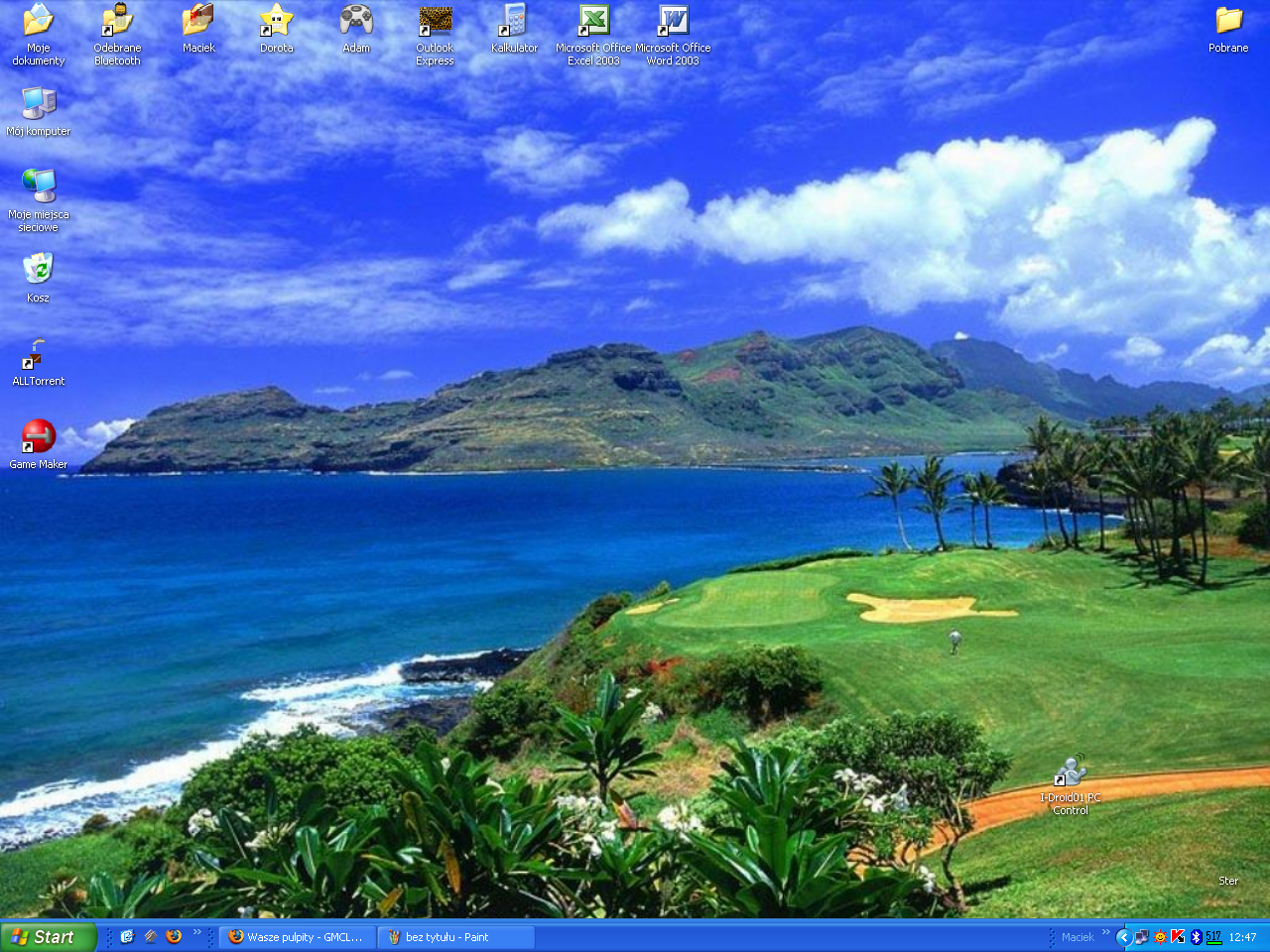Open the Game Maker desktop shortcut
1270x952 pixels.
(x=39, y=436)
